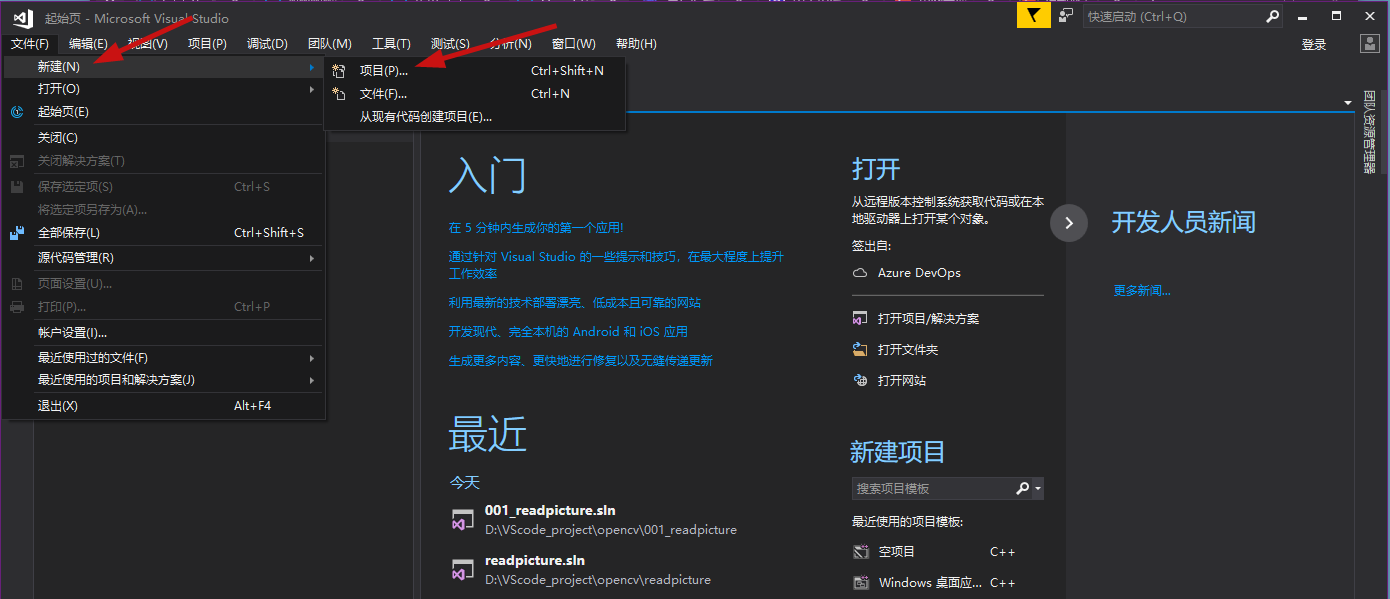Image resolution: width=1390 pixels, height=599 pixels.
Task: Click the template search magnifier icon
Action: point(1022,489)
